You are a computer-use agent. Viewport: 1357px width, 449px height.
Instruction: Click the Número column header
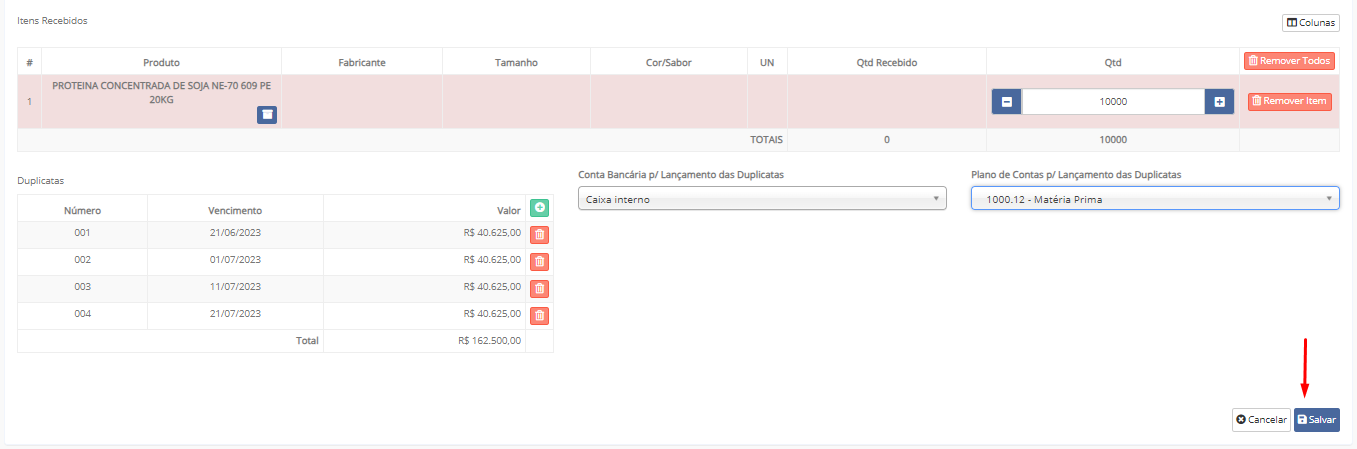(x=83, y=210)
